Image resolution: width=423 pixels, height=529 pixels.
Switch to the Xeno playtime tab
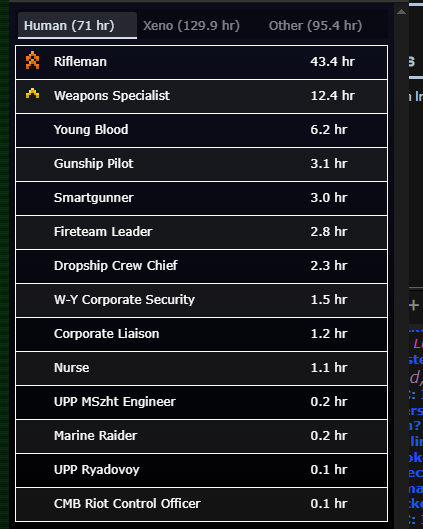click(x=191, y=26)
